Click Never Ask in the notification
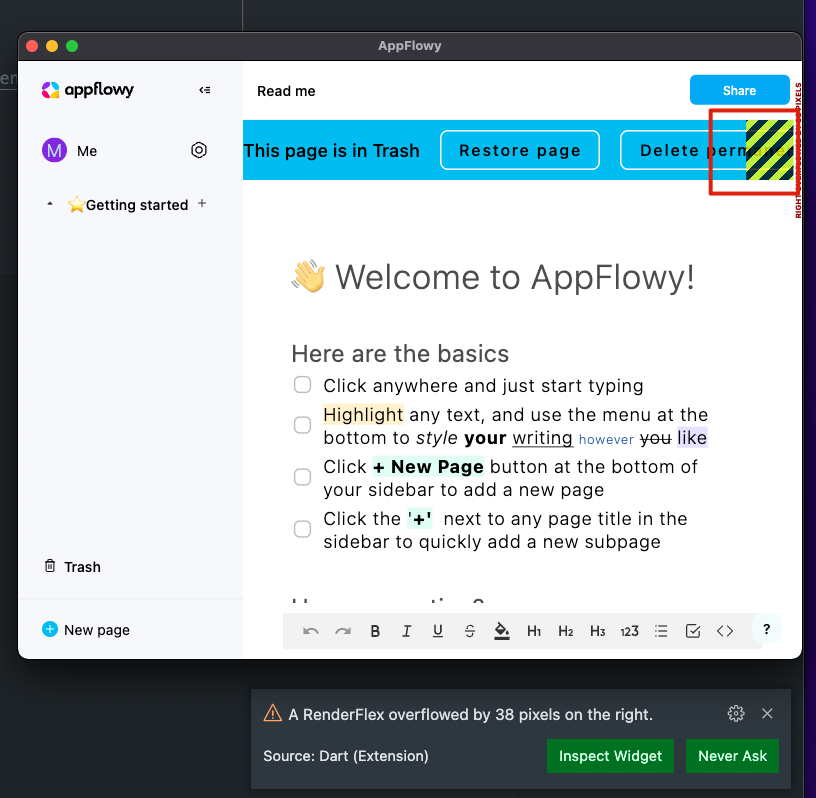Screen dimensions: 816x798 [x=732, y=756]
